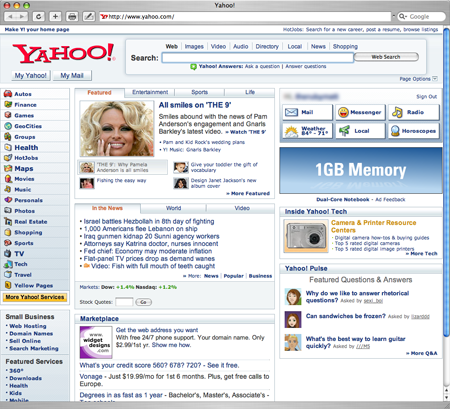The width and height of the screenshot is (450, 409).
Task: Click the Pamela Anderson featured photo
Action: pyautogui.click(x=117, y=129)
